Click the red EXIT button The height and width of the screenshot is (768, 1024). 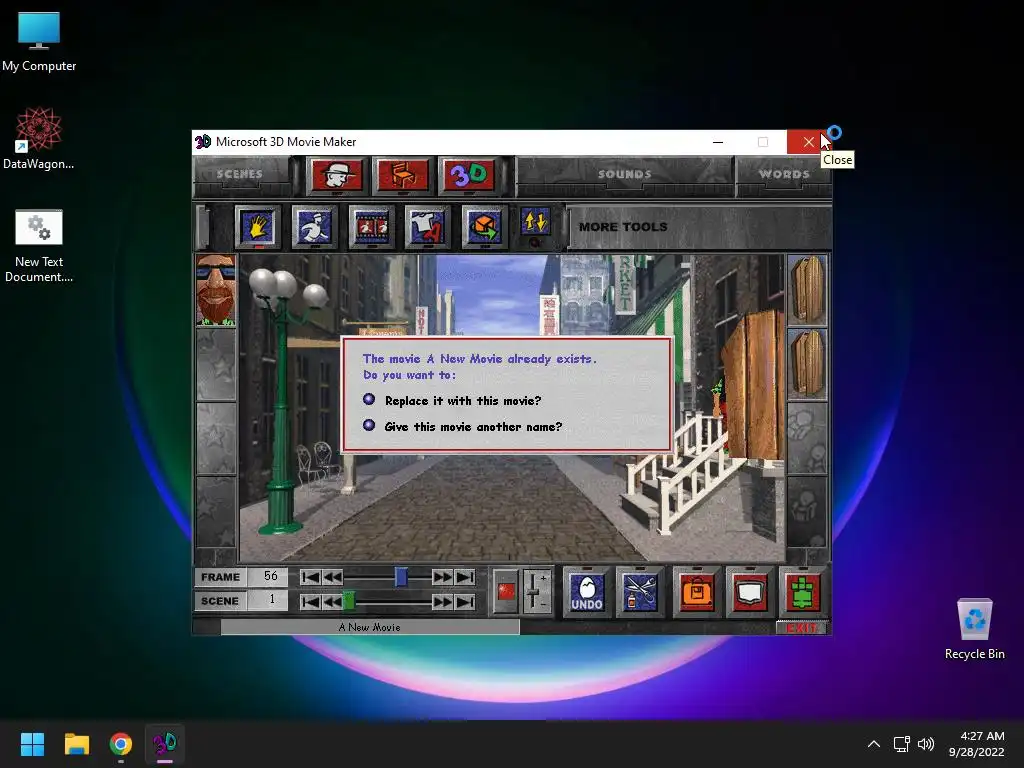tap(801, 628)
